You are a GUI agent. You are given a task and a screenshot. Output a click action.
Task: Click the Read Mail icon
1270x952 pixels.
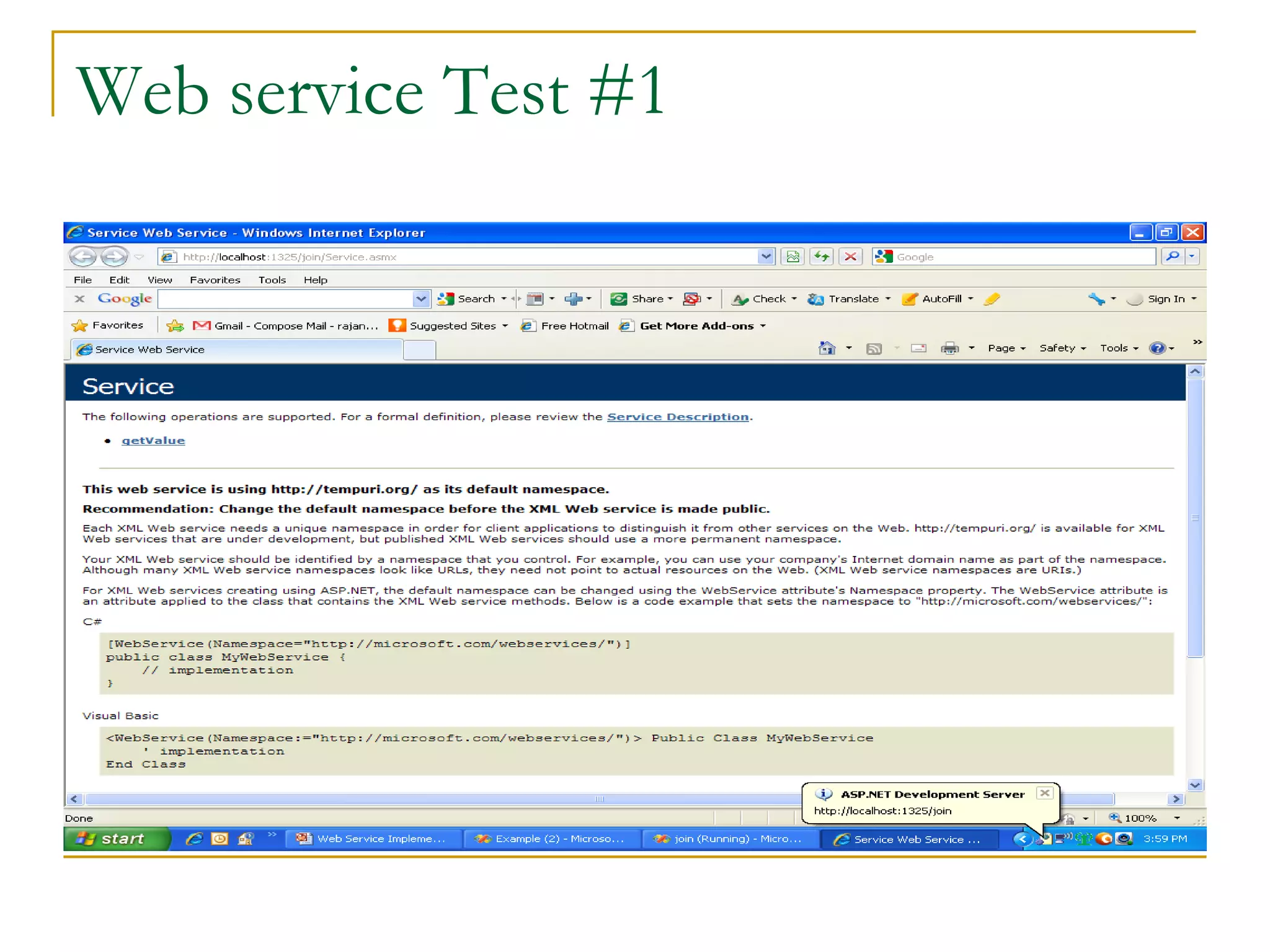(919, 348)
